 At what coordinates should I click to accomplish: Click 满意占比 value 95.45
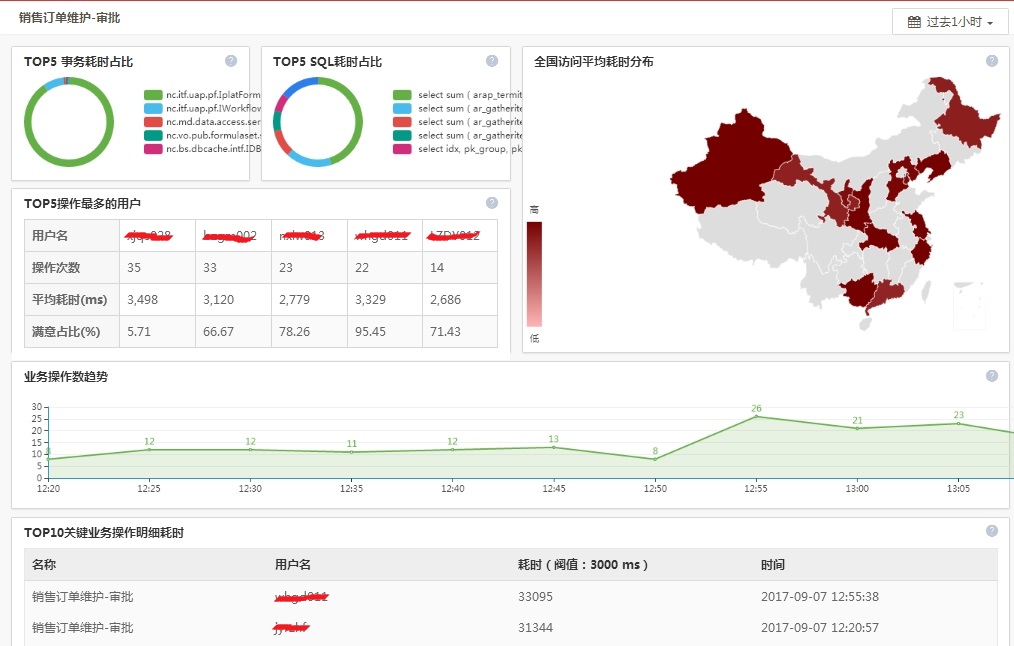coord(371,332)
